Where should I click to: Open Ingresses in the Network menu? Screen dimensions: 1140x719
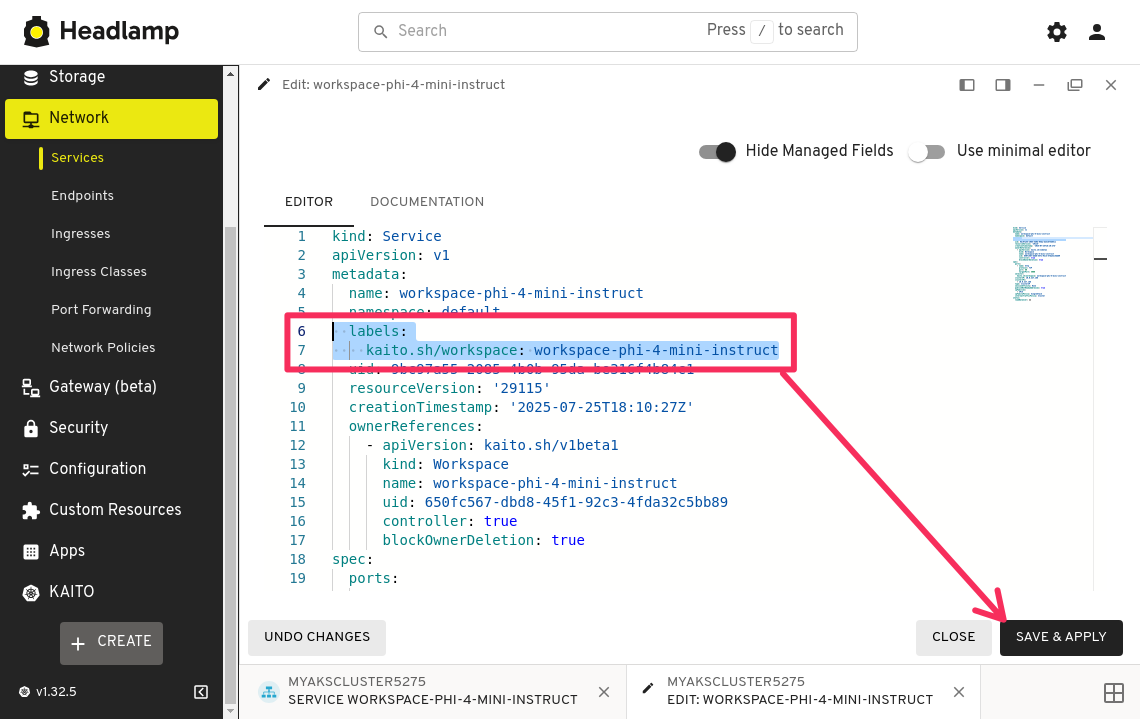(81, 234)
